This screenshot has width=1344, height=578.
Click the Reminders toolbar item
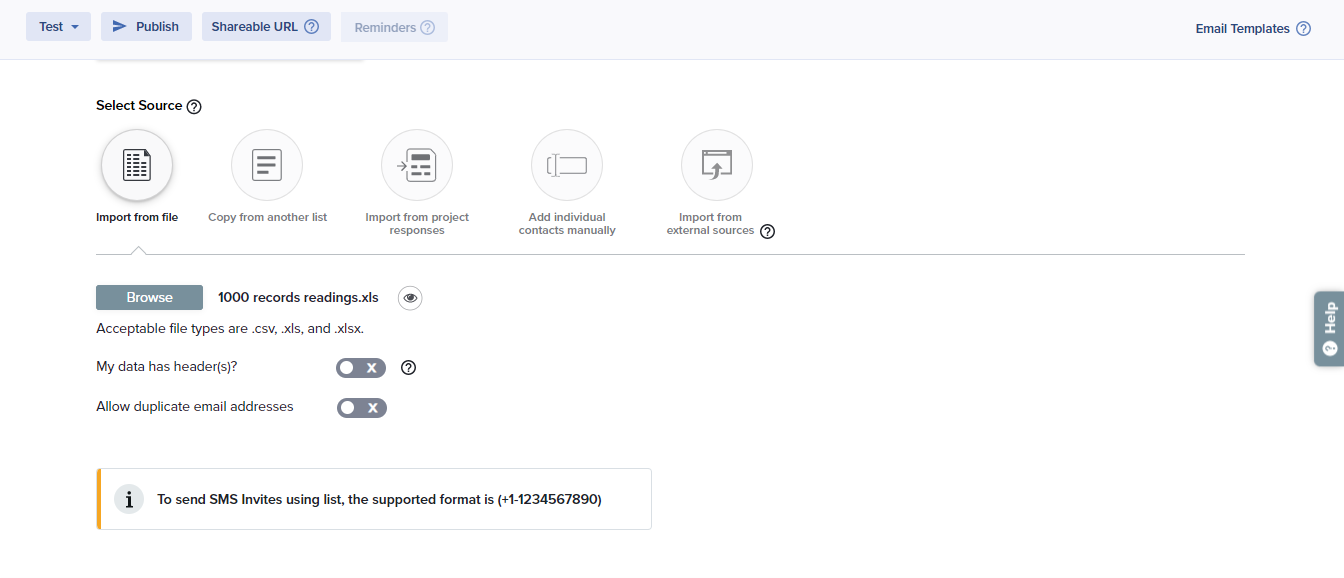394,28
